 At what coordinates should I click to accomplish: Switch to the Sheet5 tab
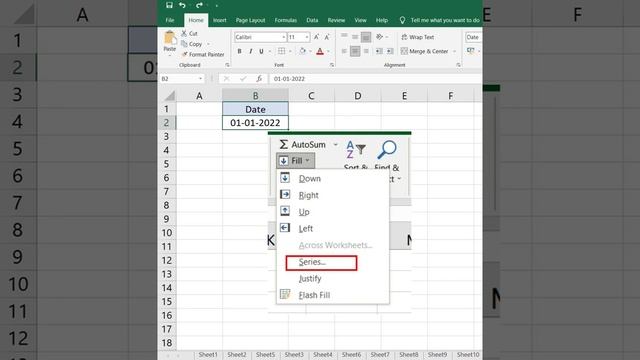pos(265,354)
